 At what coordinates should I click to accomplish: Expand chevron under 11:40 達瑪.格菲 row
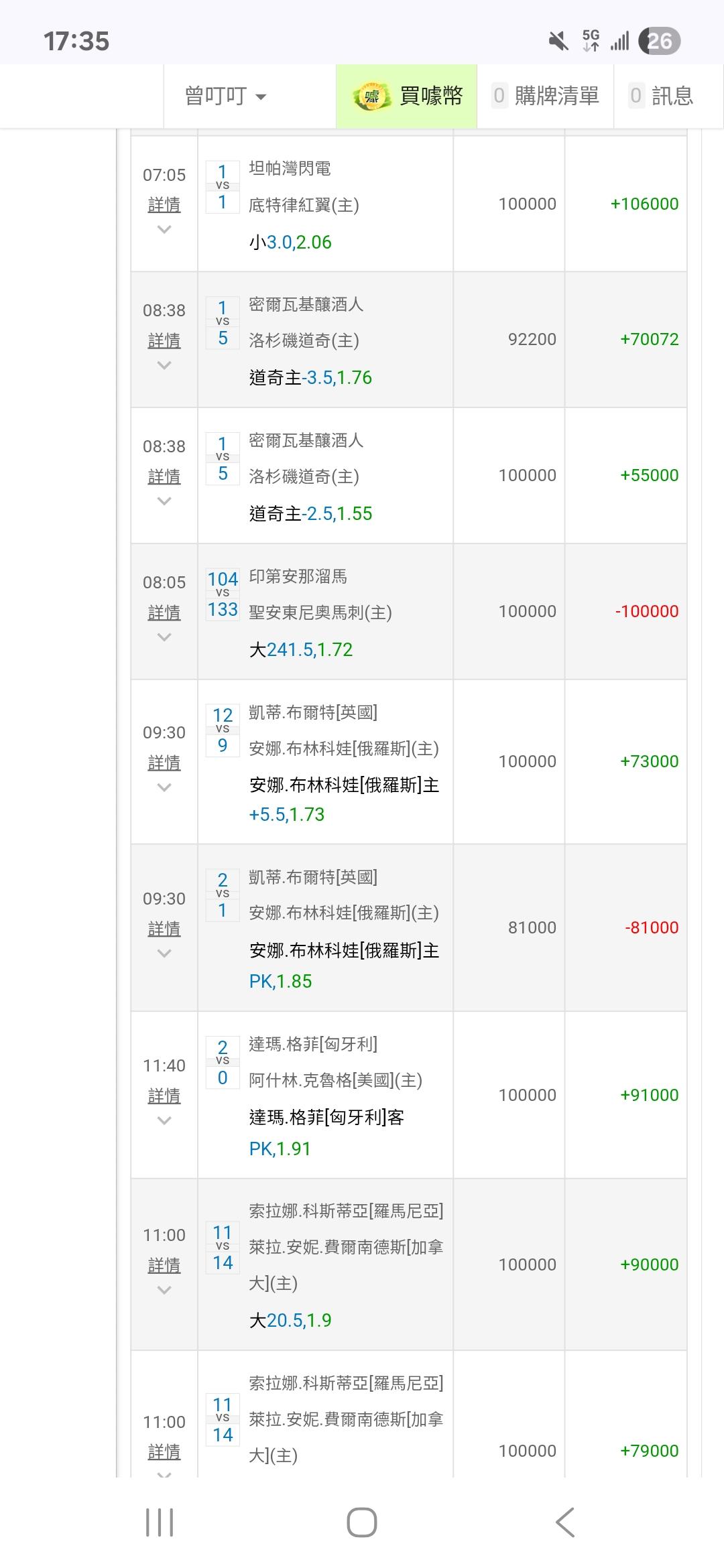[164, 1120]
